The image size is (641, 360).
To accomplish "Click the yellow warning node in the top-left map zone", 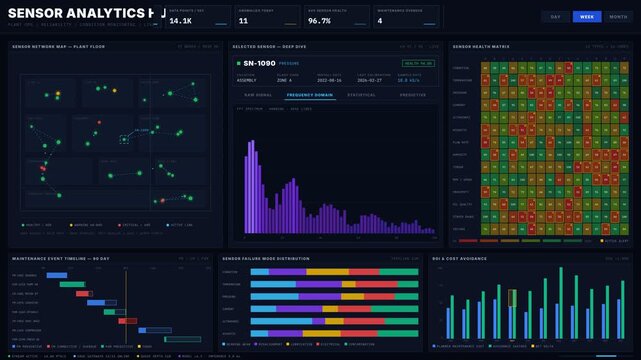I will coord(58,94).
